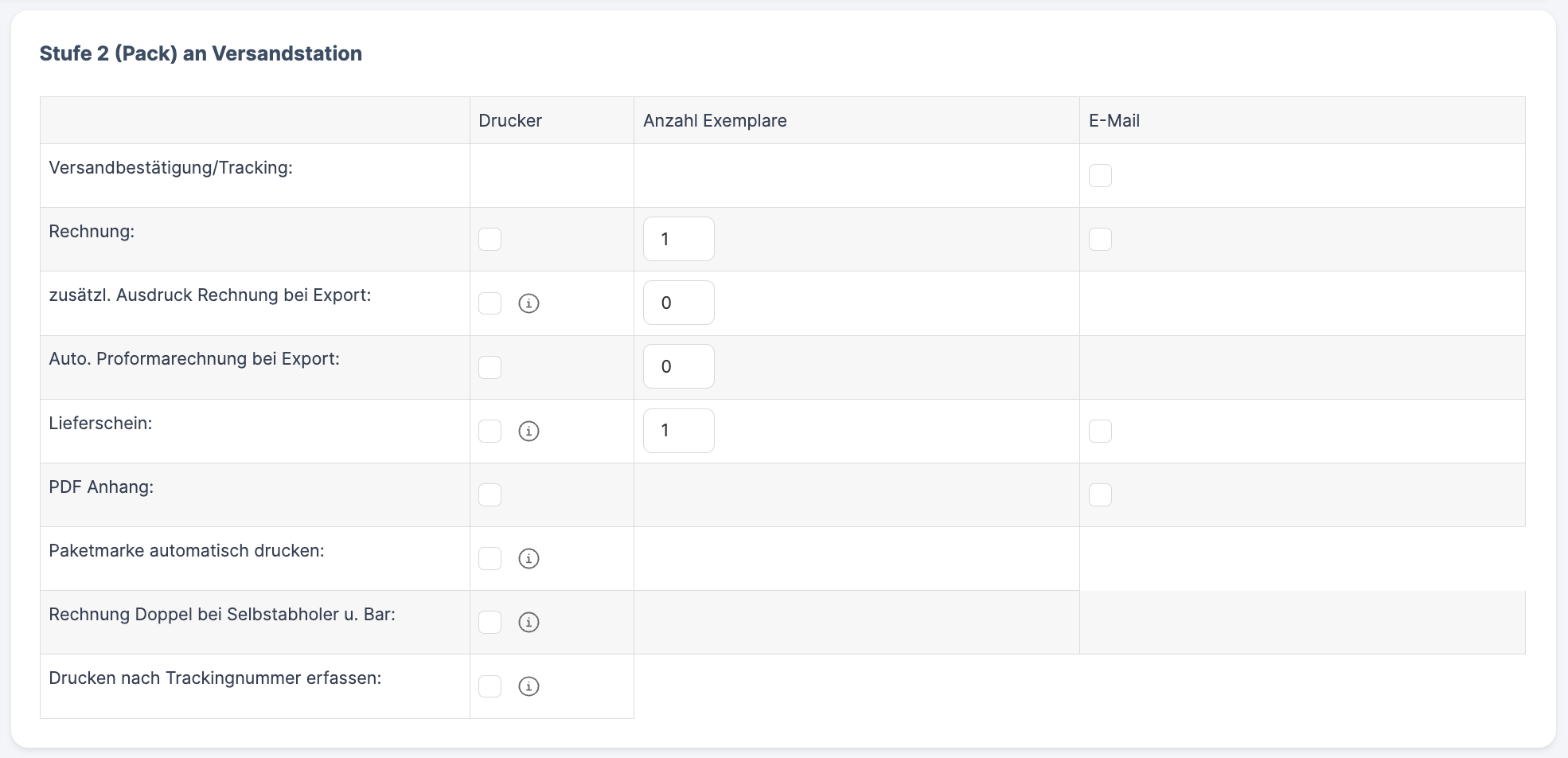
Task: Click Anzahl Exemplare field for Rechnung
Action: pos(678,239)
